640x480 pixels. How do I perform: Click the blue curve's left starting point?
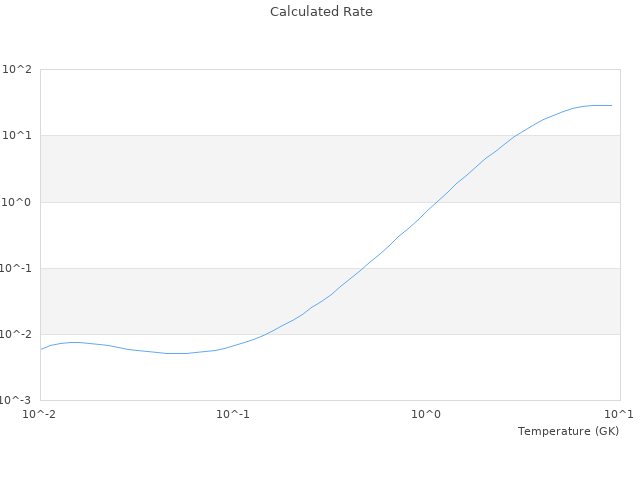point(41,349)
